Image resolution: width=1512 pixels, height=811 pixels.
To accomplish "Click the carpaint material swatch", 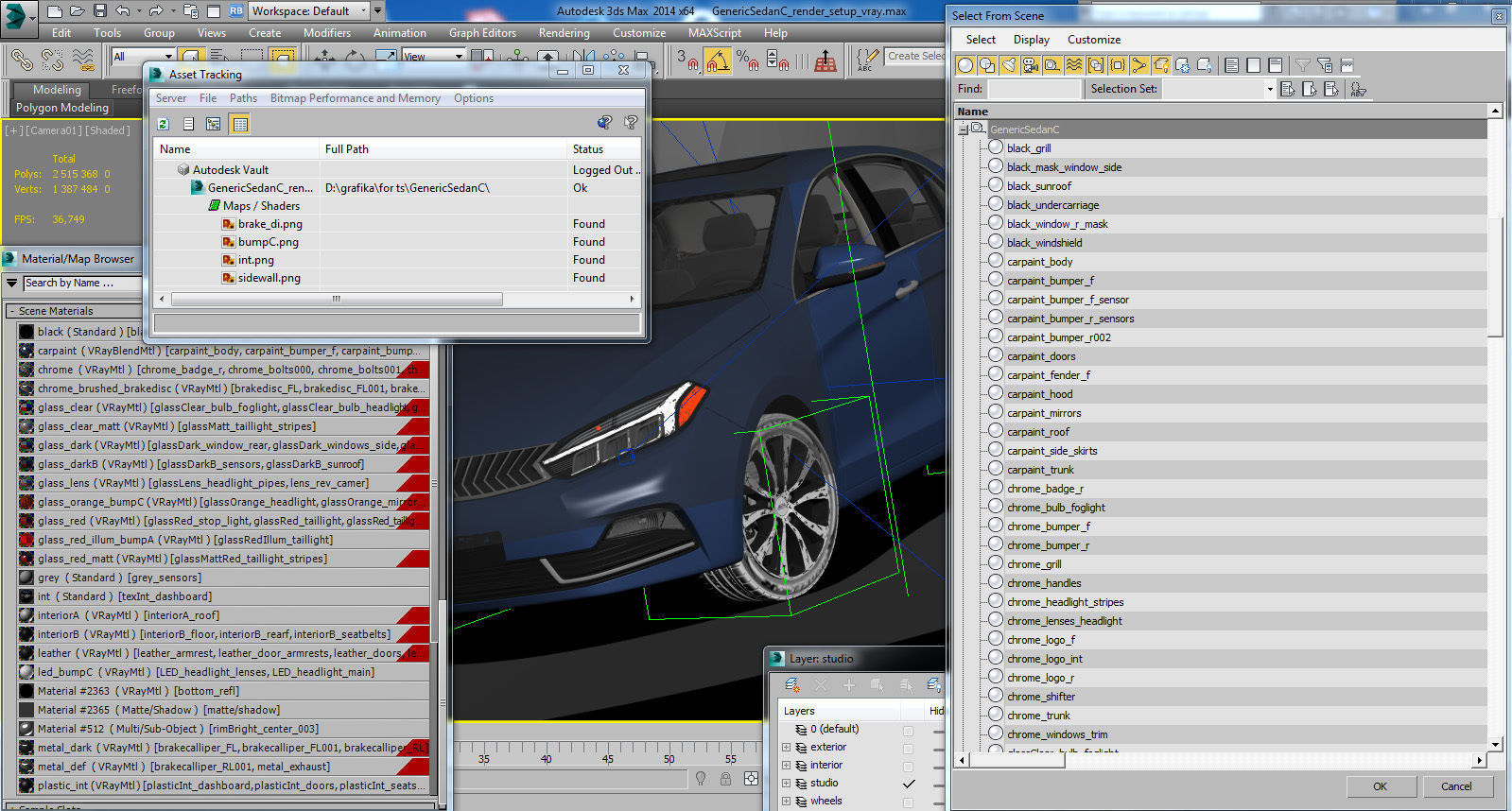I will pos(26,351).
